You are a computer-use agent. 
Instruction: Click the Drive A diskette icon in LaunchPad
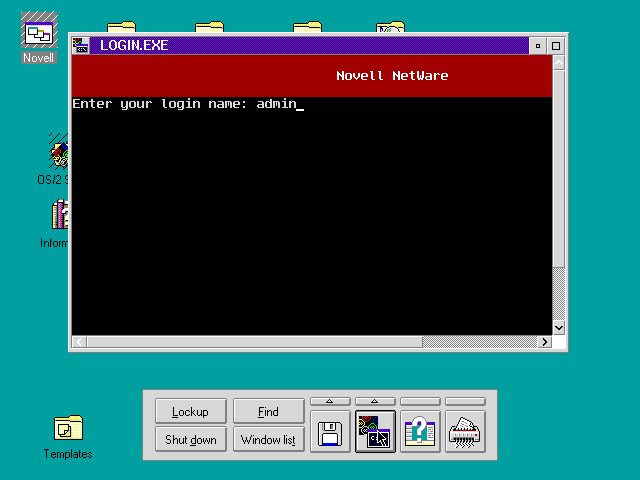click(x=330, y=433)
